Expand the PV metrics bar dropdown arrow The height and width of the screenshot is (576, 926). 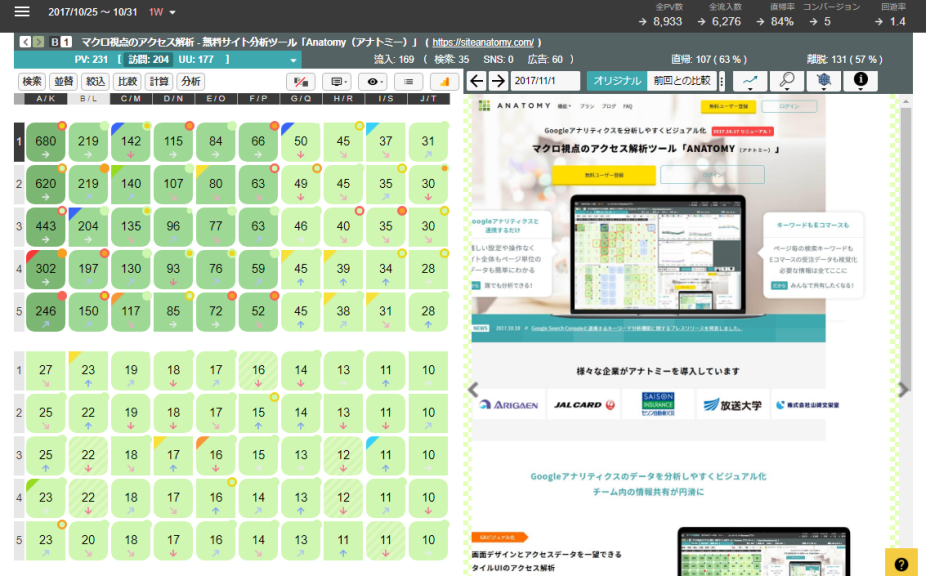[x=293, y=60]
